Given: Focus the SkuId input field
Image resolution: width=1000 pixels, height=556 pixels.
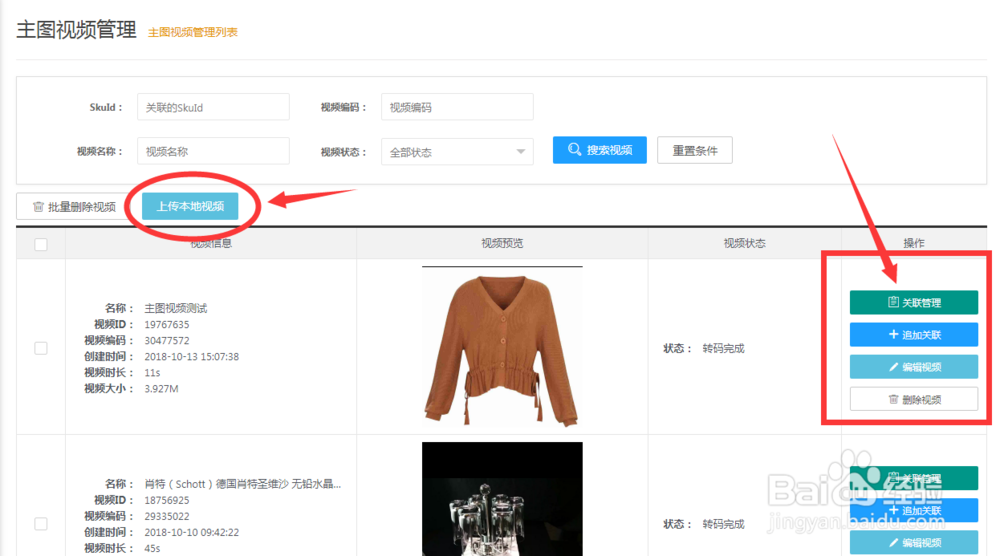Looking at the screenshot, I should tap(213, 107).
